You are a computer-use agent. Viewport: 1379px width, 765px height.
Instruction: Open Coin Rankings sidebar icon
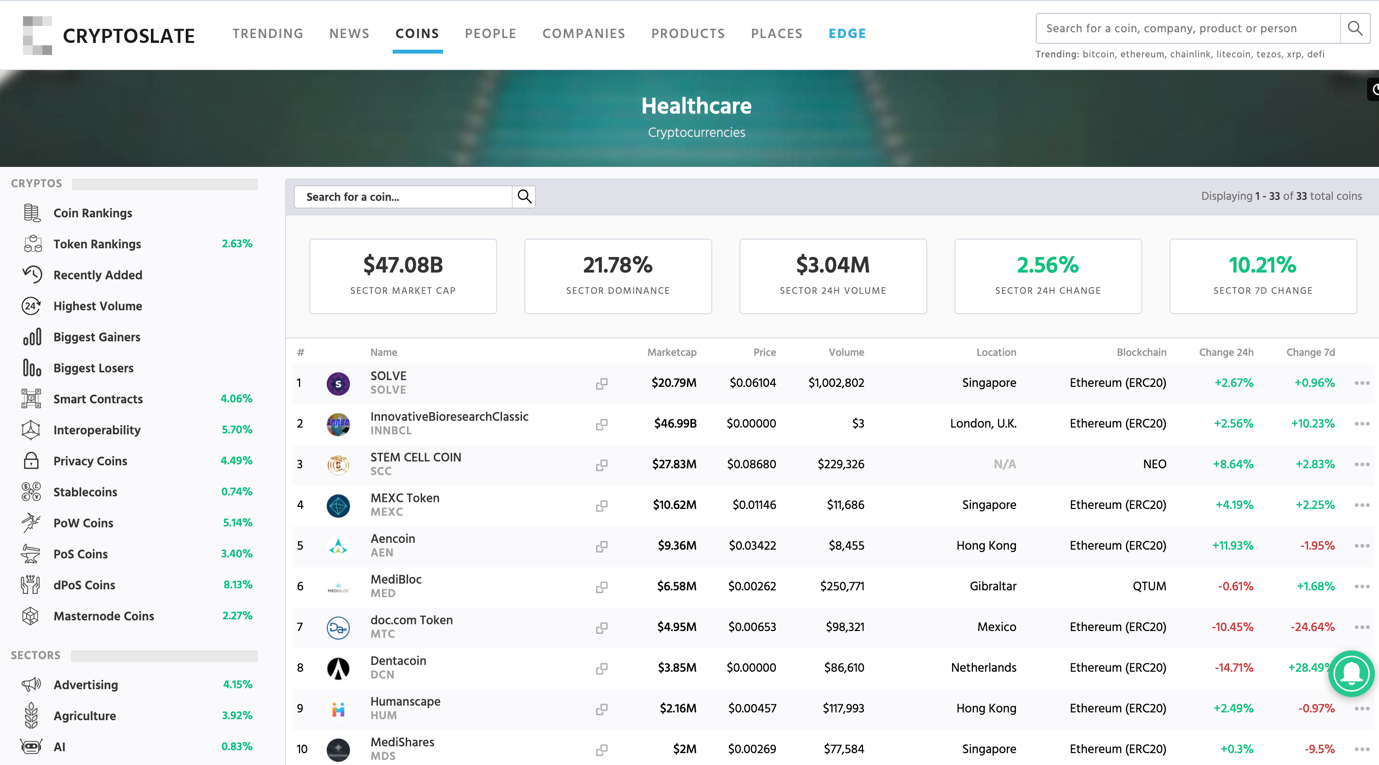pyautogui.click(x=32, y=213)
